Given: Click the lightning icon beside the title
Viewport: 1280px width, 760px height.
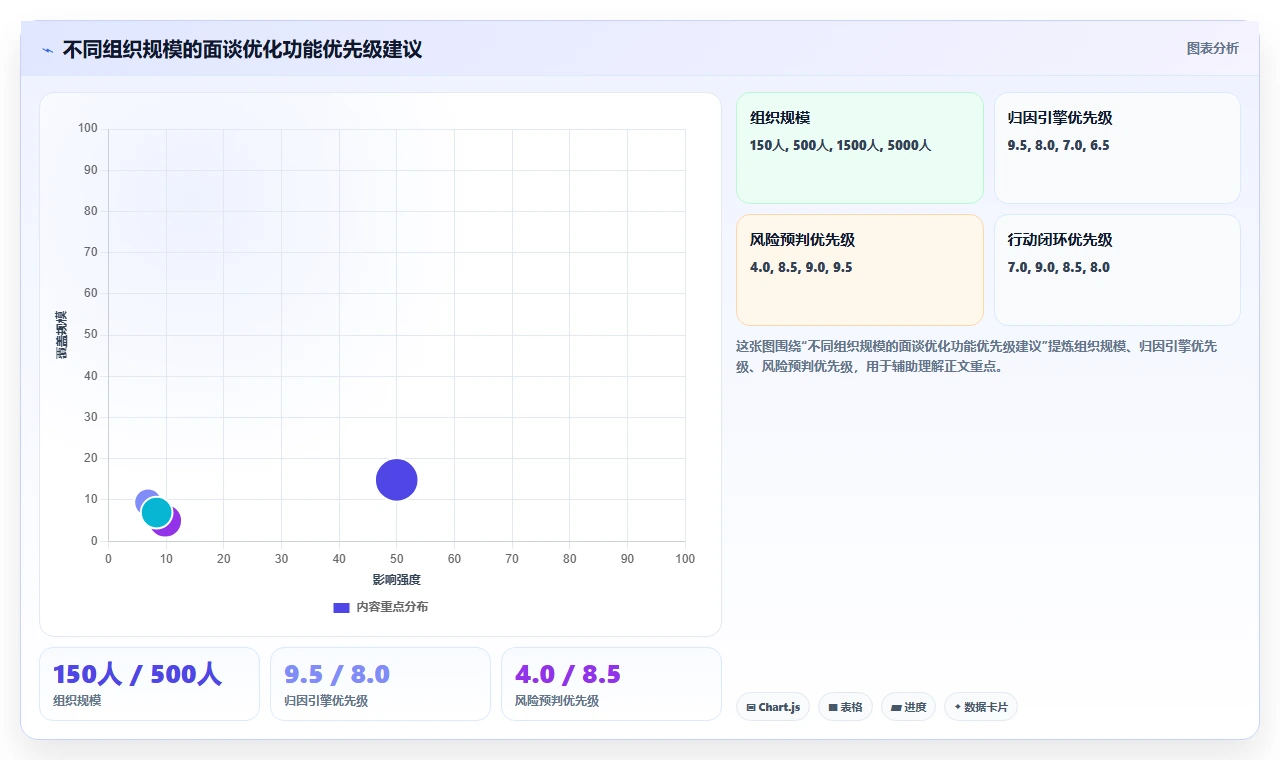Looking at the screenshot, I should pos(48,50).
